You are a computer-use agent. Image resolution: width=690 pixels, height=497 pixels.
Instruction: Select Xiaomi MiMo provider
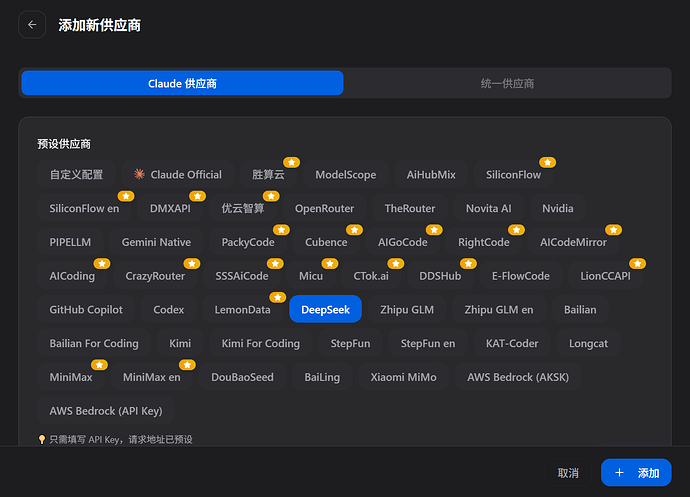coord(404,377)
